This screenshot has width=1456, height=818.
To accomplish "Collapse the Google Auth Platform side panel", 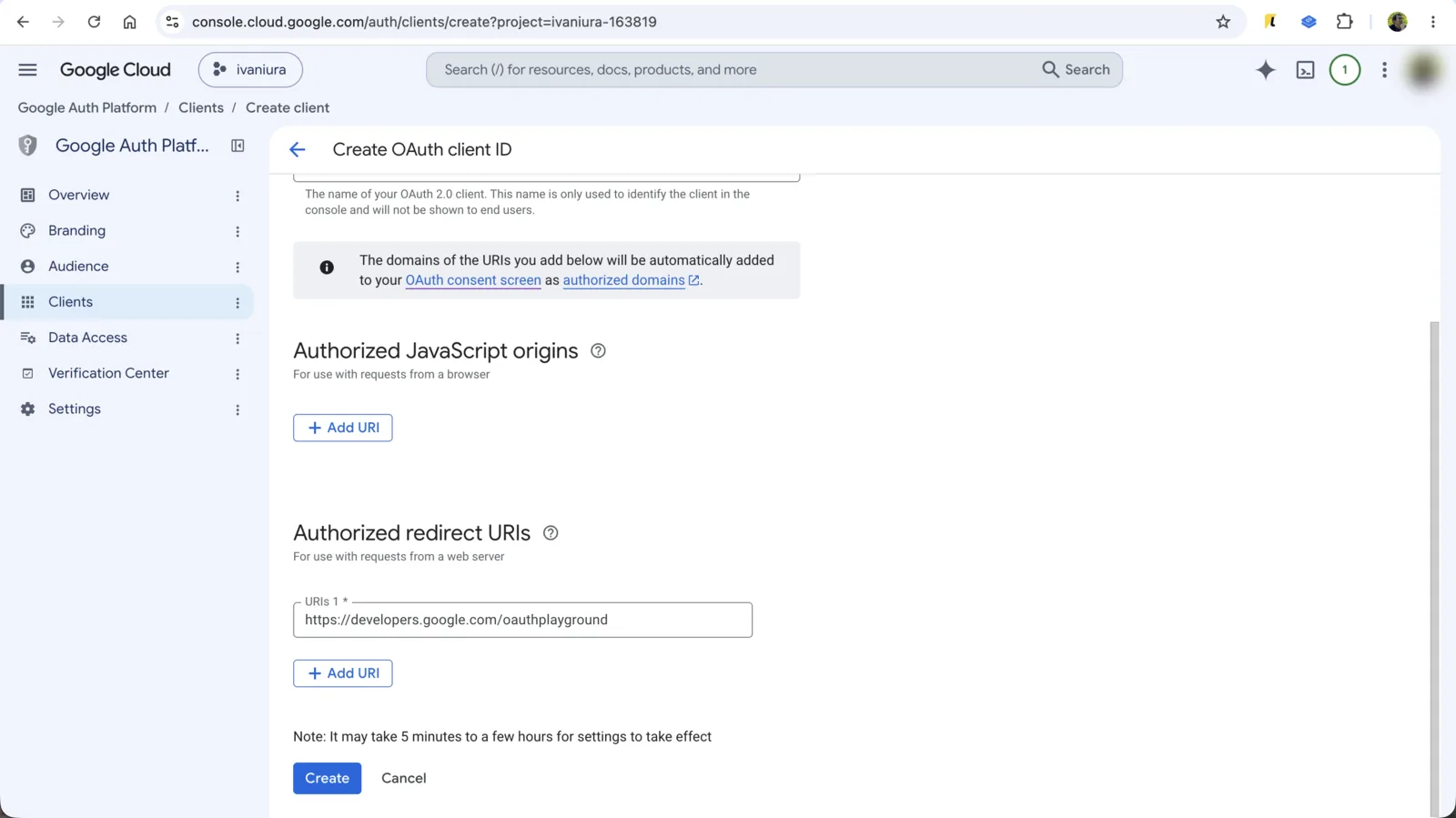I will [238, 146].
